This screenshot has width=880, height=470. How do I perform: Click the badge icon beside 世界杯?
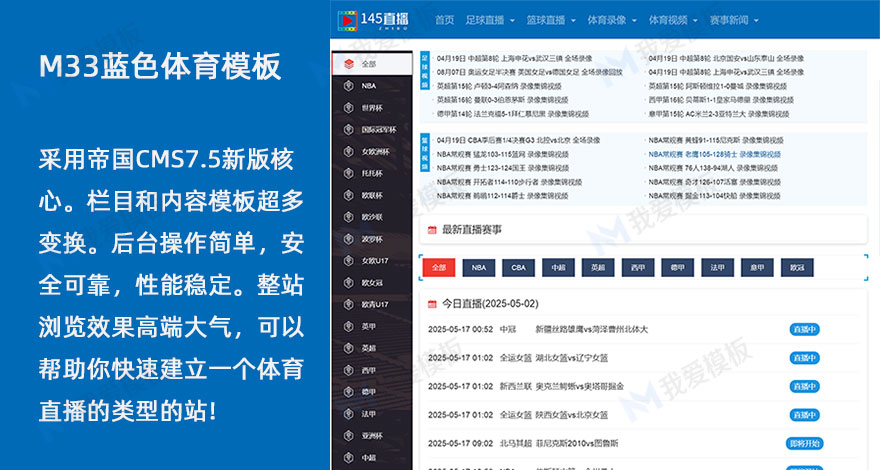point(349,107)
